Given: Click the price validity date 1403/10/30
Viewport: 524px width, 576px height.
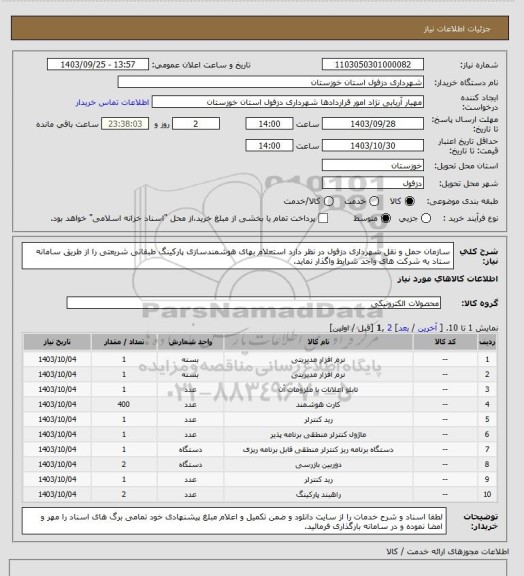Looking at the screenshot, I should 373,145.
